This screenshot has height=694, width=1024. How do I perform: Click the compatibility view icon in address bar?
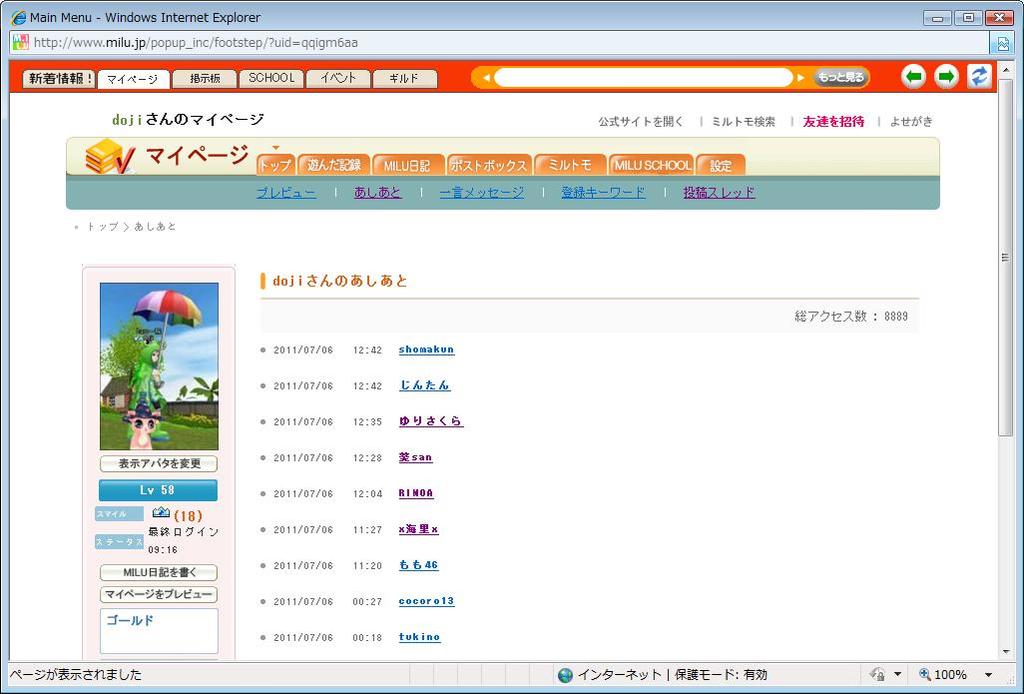coord(1002,43)
